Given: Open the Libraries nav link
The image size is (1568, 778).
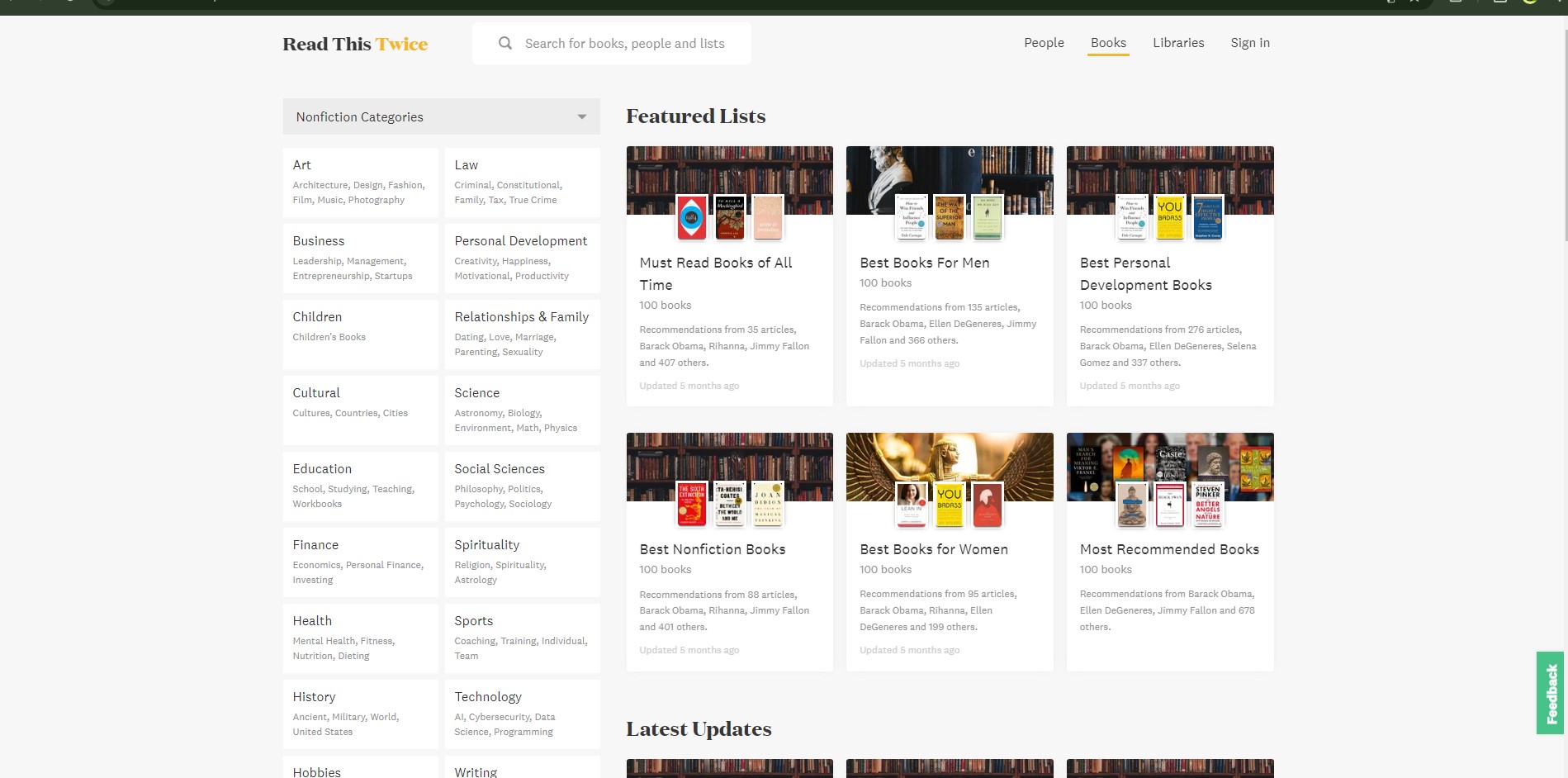Looking at the screenshot, I should coord(1178,43).
